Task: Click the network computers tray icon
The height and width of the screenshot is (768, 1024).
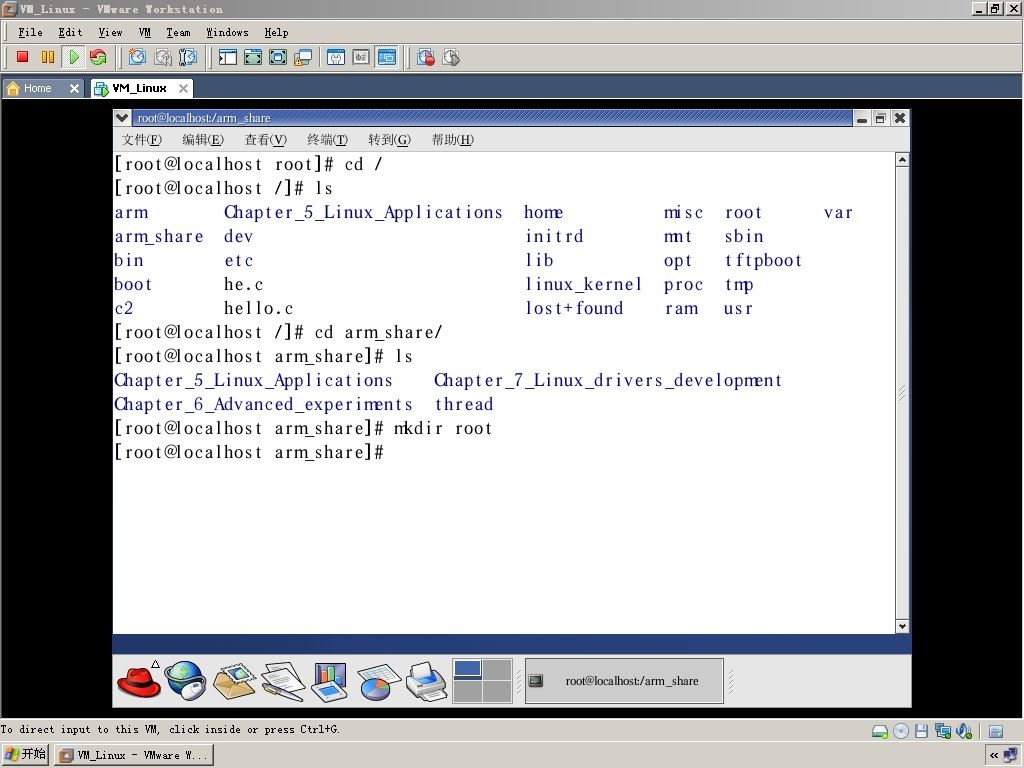Action: point(1010,755)
